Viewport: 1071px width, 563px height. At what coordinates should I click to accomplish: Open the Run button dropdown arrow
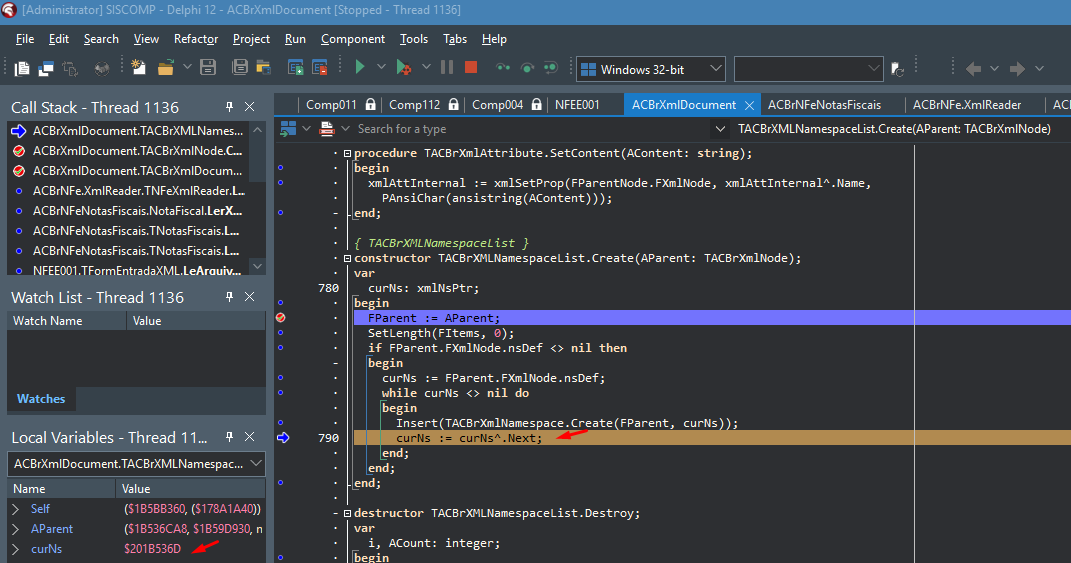pyautogui.click(x=381, y=67)
